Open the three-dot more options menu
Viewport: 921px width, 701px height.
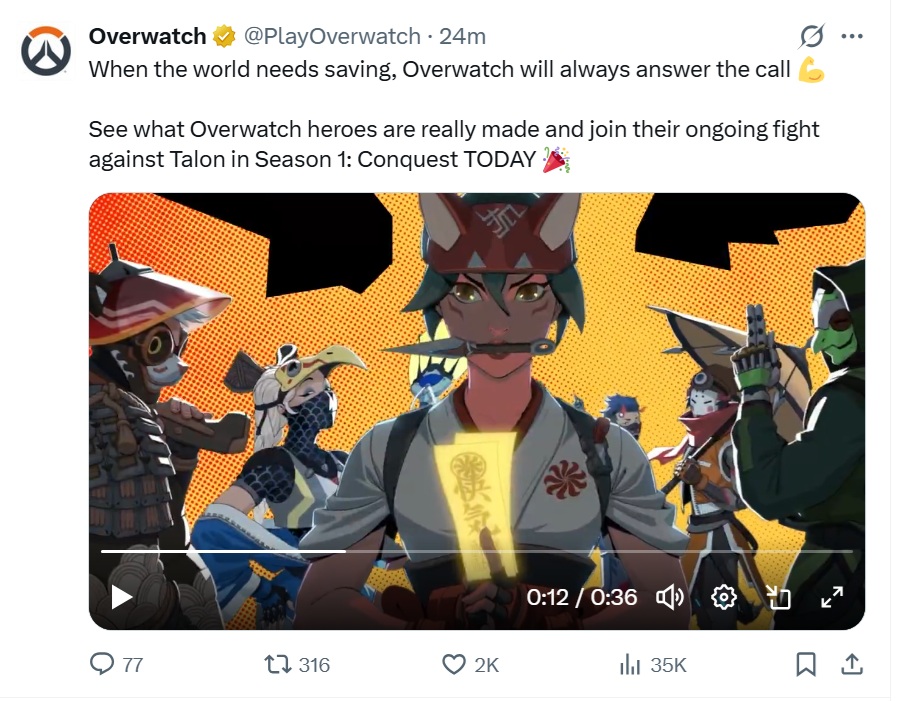coord(852,36)
